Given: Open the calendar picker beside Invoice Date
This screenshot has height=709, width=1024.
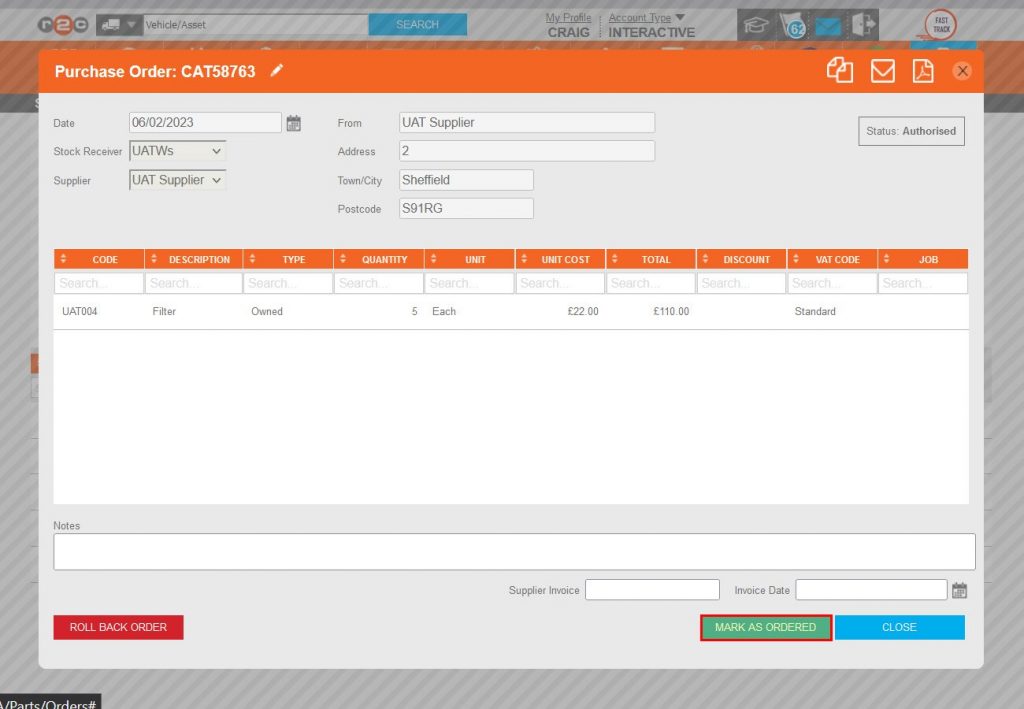Looking at the screenshot, I should (x=959, y=589).
